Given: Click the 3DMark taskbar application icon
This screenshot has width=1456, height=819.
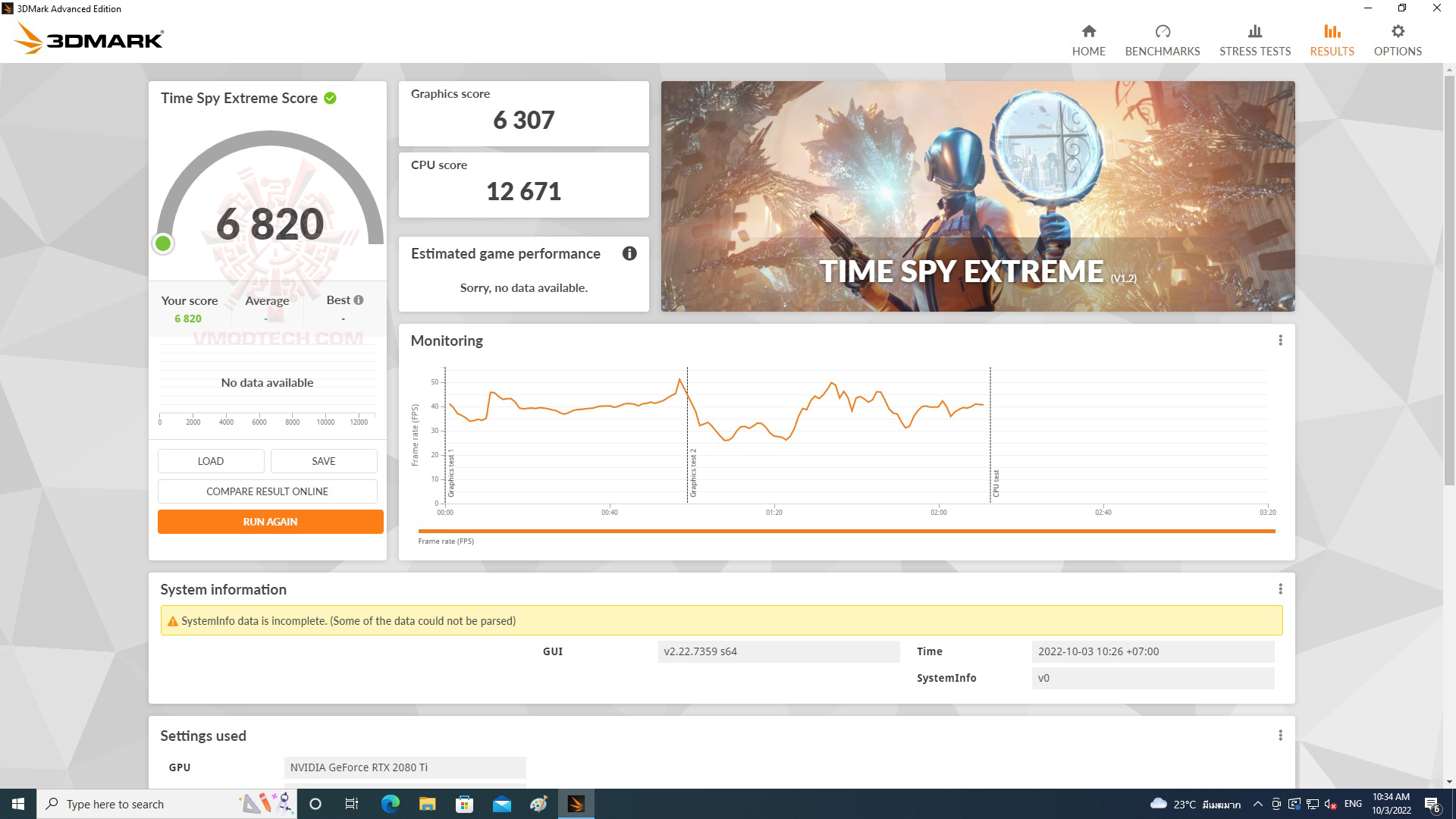Looking at the screenshot, I should [x=576, y=803].
